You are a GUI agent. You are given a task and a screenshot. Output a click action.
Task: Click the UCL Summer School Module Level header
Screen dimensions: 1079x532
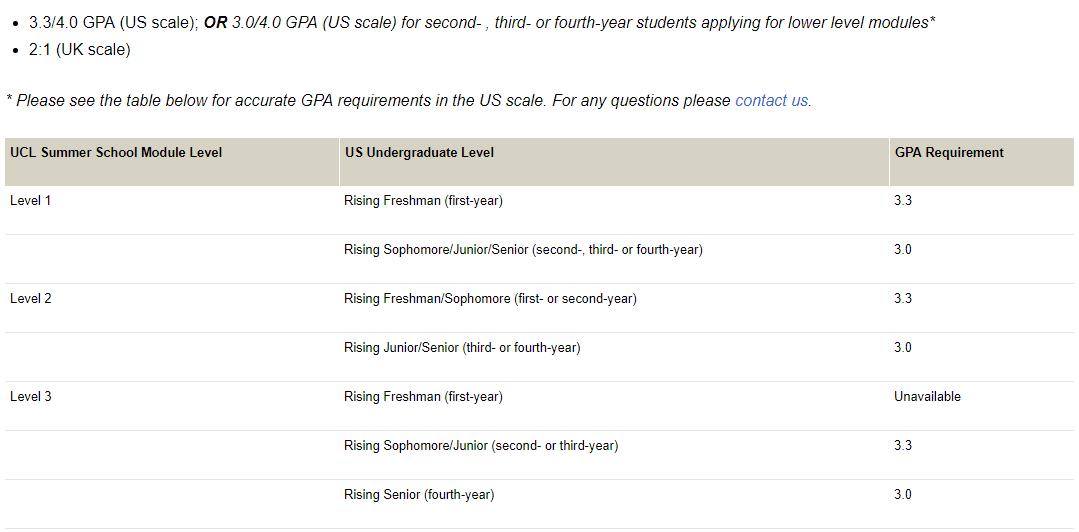pyautogui.click(x=116, y=153)
